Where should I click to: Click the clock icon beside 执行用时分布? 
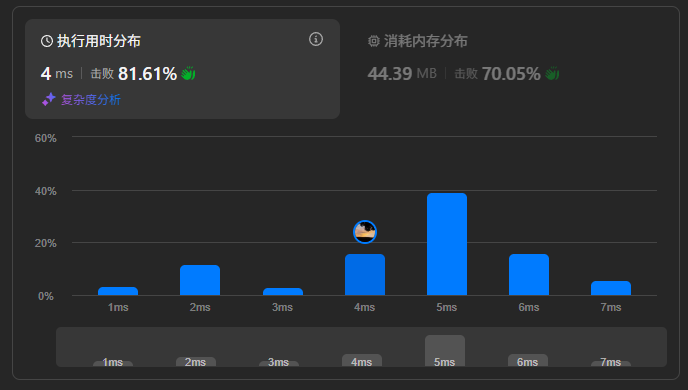pos(47,41)
